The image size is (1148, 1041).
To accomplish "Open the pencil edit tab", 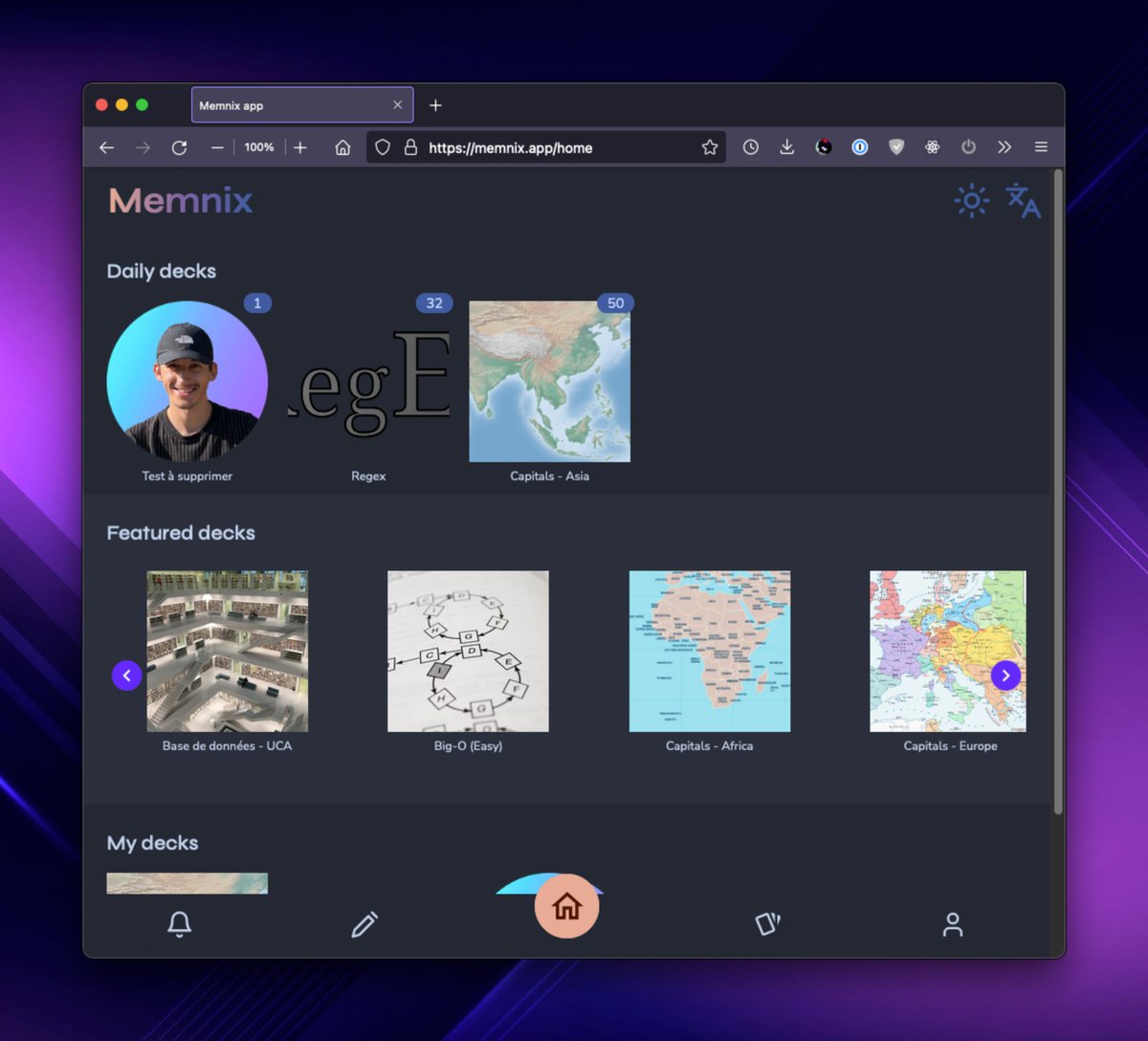I will pos(364,924).
